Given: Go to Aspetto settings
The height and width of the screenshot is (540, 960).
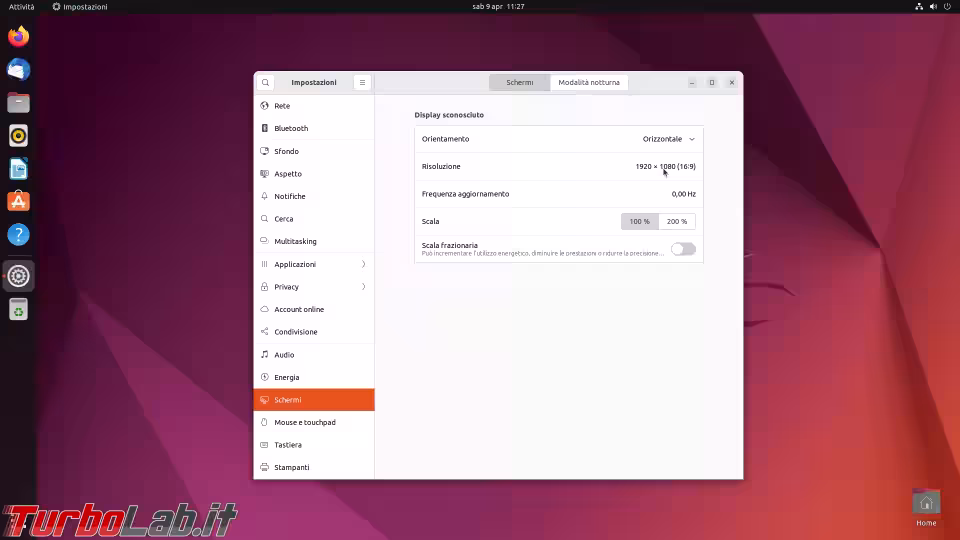Looking at the screenshot, I should [x=314, y=174].
